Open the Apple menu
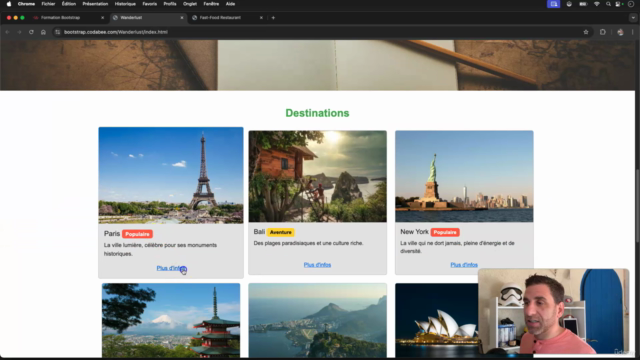 click(9, 4)
